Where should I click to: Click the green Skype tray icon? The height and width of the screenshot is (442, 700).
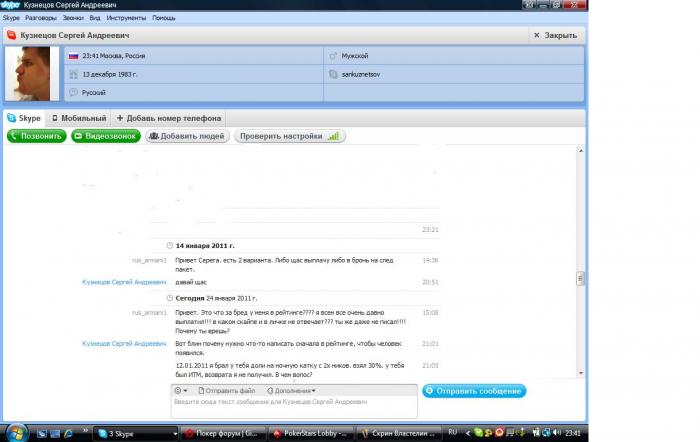tap(479, 433)
